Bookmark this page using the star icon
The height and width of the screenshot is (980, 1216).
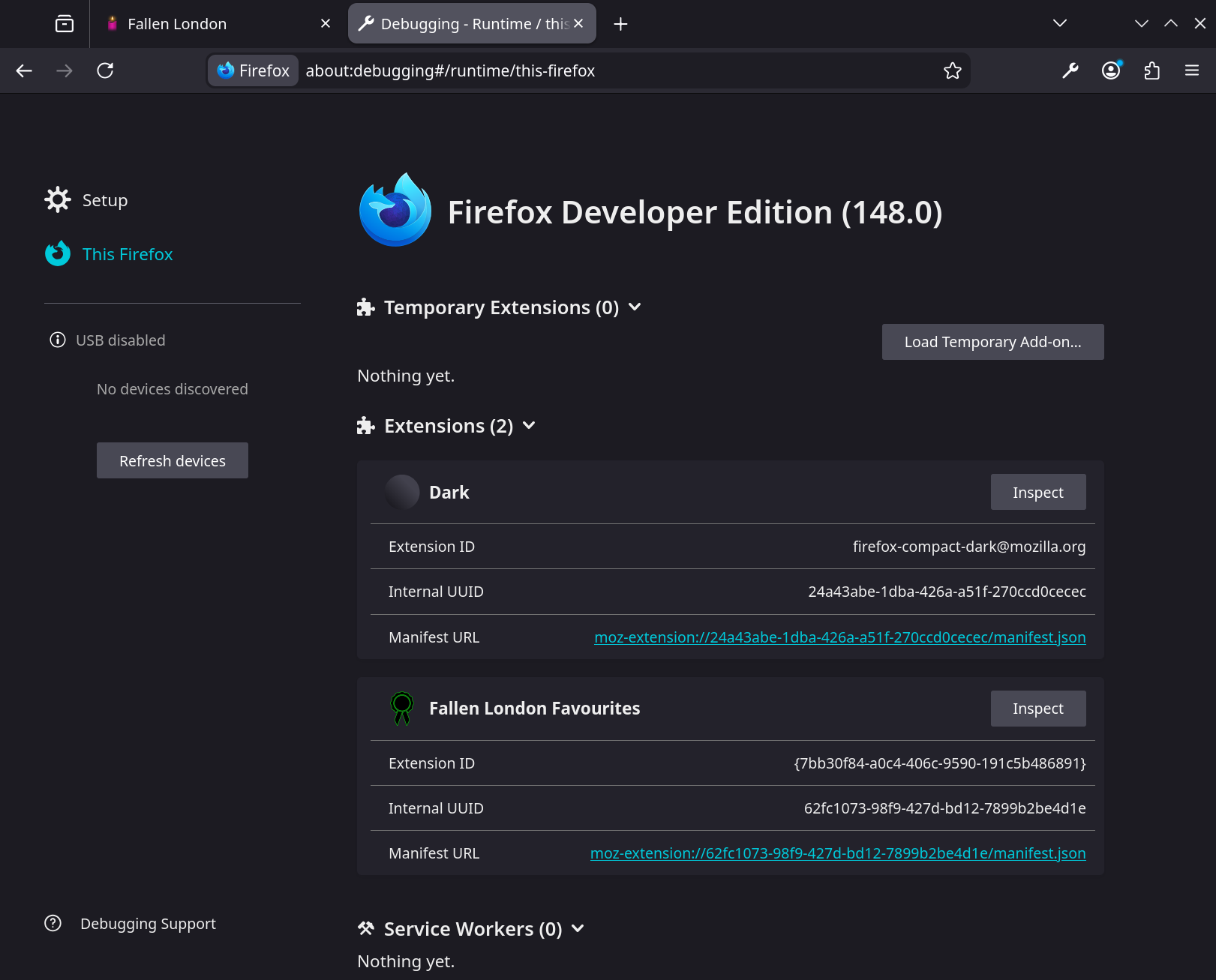pos(952,70)
